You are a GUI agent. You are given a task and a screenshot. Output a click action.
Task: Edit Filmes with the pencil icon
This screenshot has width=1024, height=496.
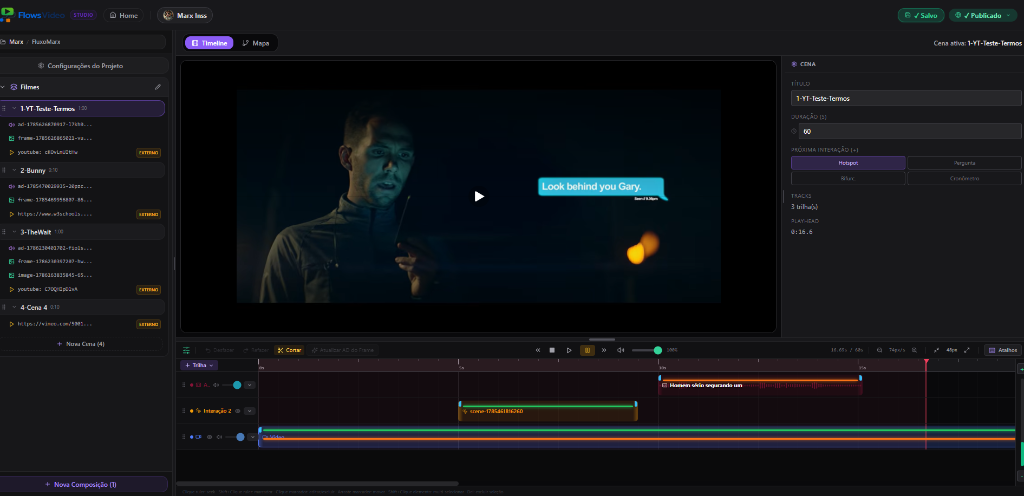point(157,87)
